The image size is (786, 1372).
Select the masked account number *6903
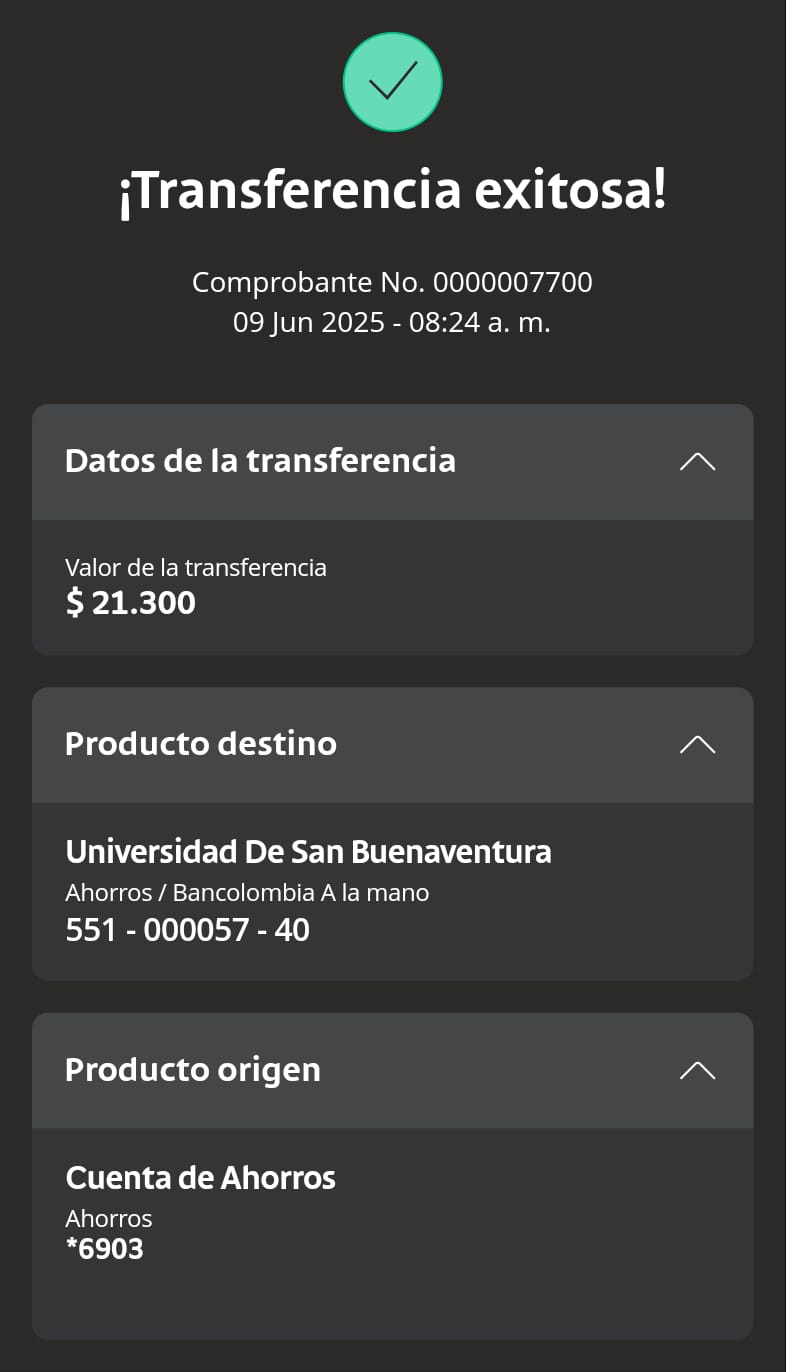[x=104, y=1249]
